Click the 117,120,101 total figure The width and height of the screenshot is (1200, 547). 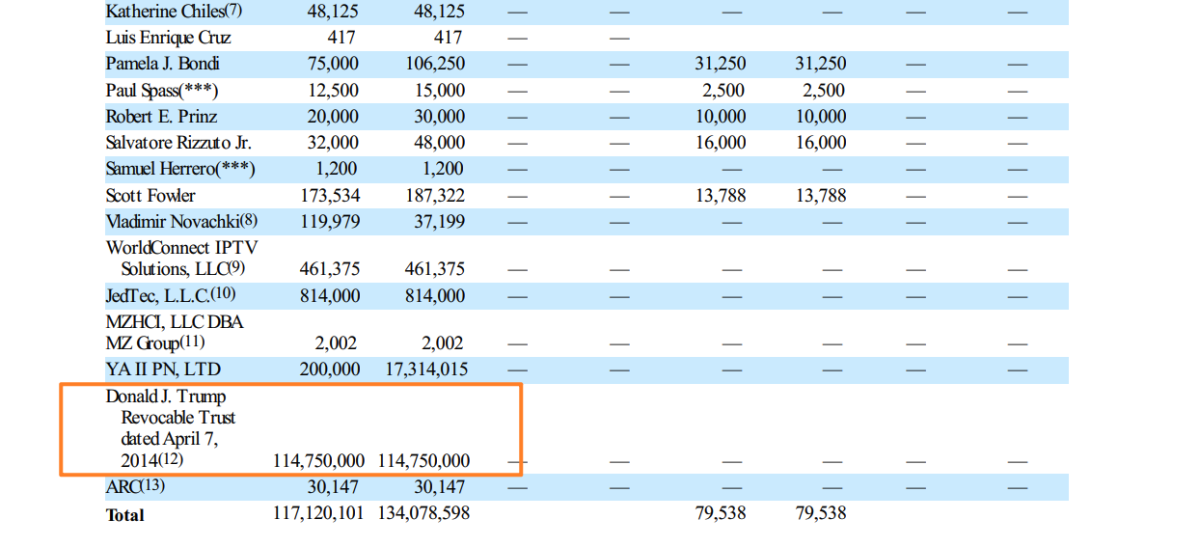coord(318,513)
